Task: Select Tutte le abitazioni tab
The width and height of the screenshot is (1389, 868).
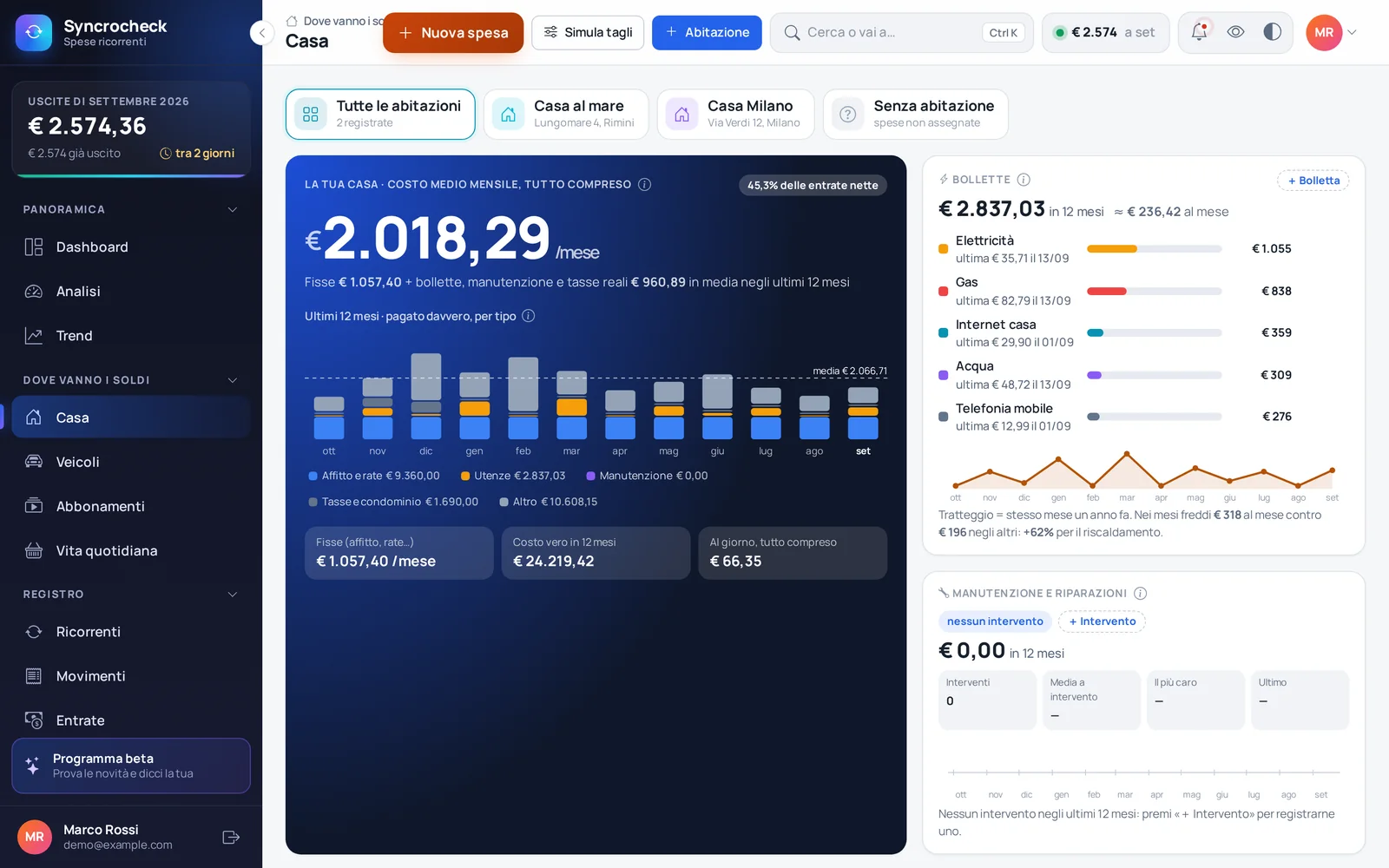Action: pyautogui.click(x=380, y=114)
